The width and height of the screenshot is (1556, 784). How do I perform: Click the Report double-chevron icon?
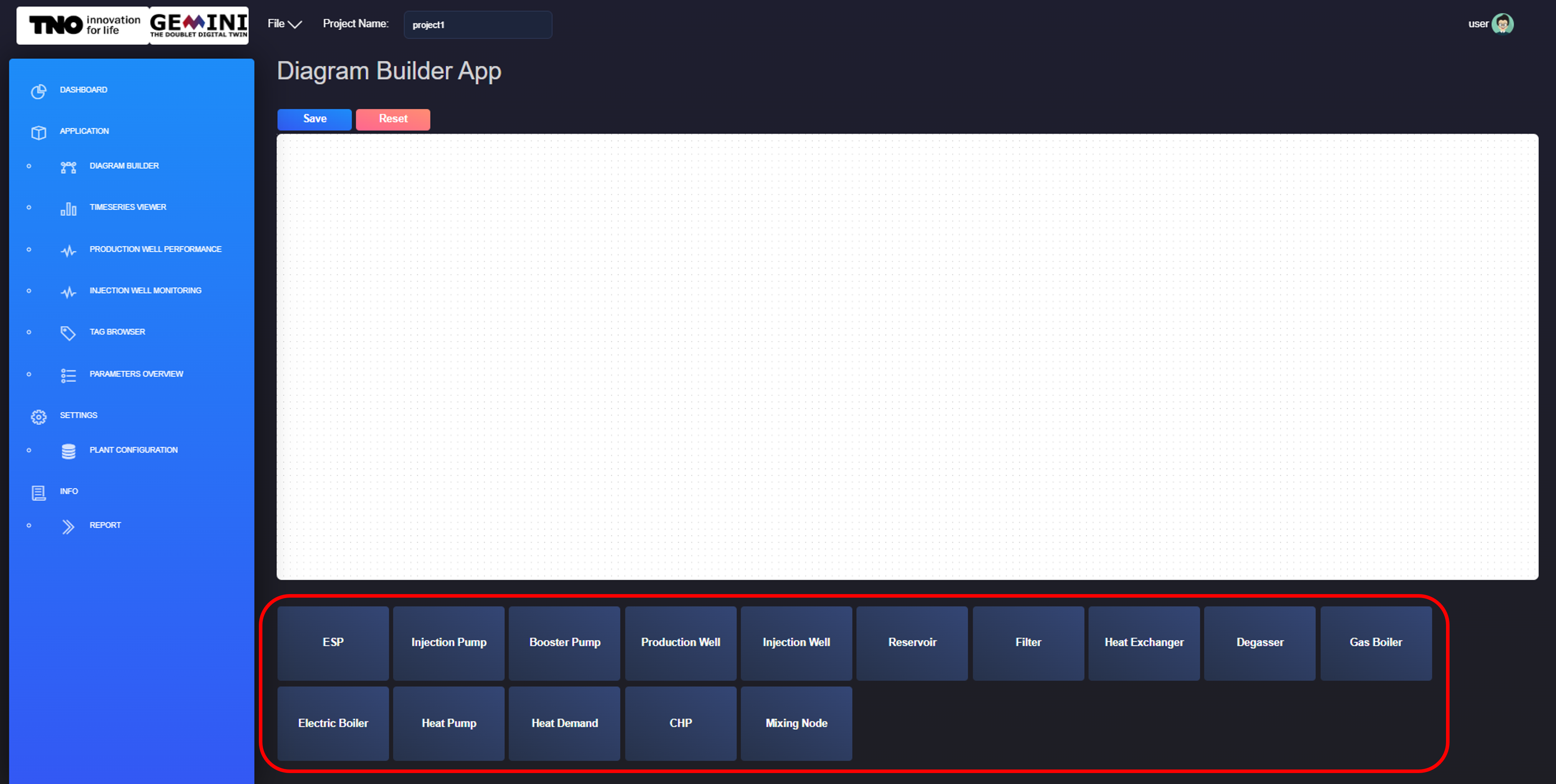tap(68, 527)
